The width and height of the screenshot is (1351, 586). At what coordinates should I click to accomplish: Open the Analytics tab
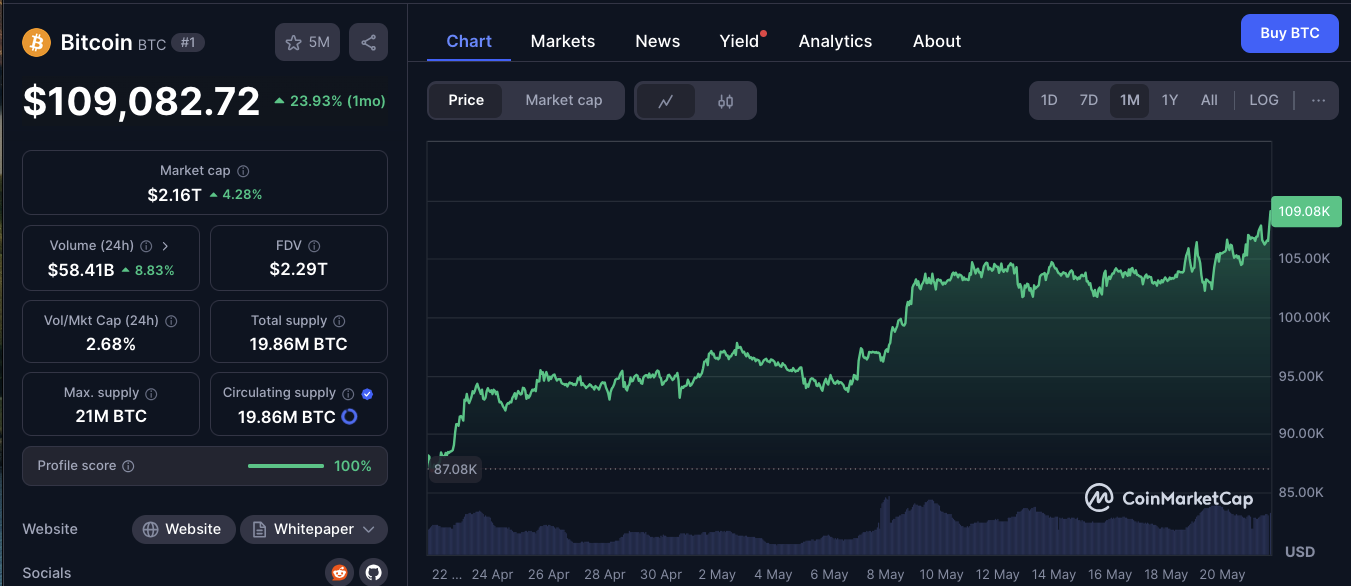836,41
